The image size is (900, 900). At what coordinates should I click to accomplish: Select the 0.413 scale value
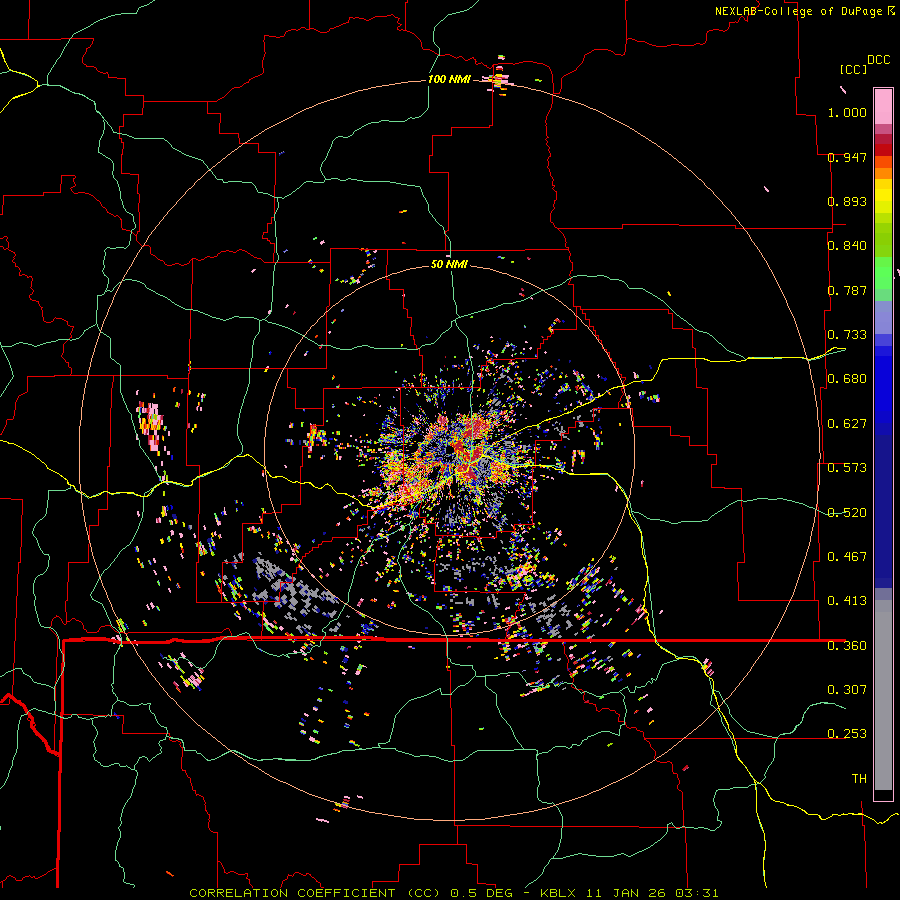[847, 601]
